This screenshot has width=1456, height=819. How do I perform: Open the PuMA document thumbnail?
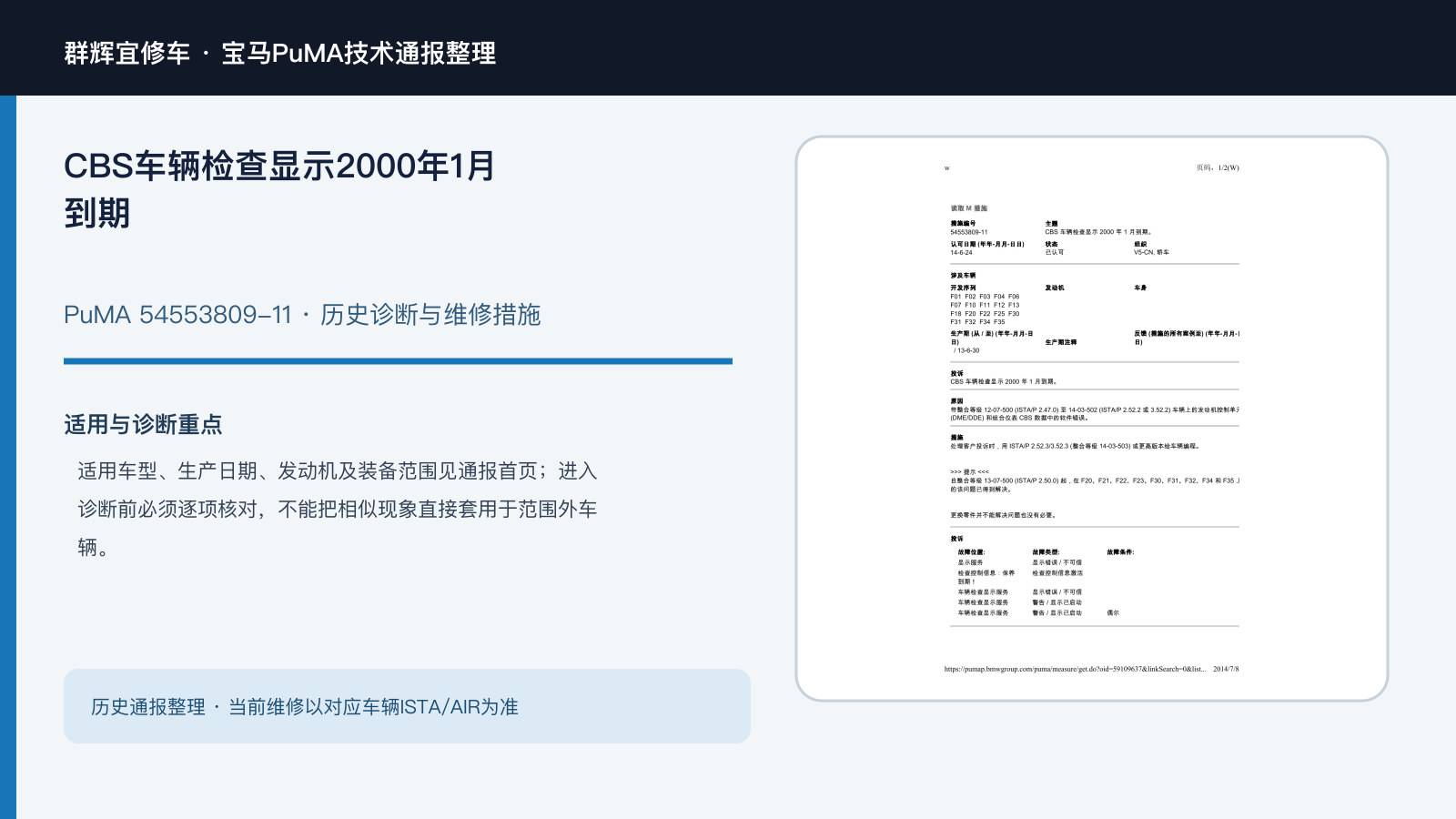1092,419
